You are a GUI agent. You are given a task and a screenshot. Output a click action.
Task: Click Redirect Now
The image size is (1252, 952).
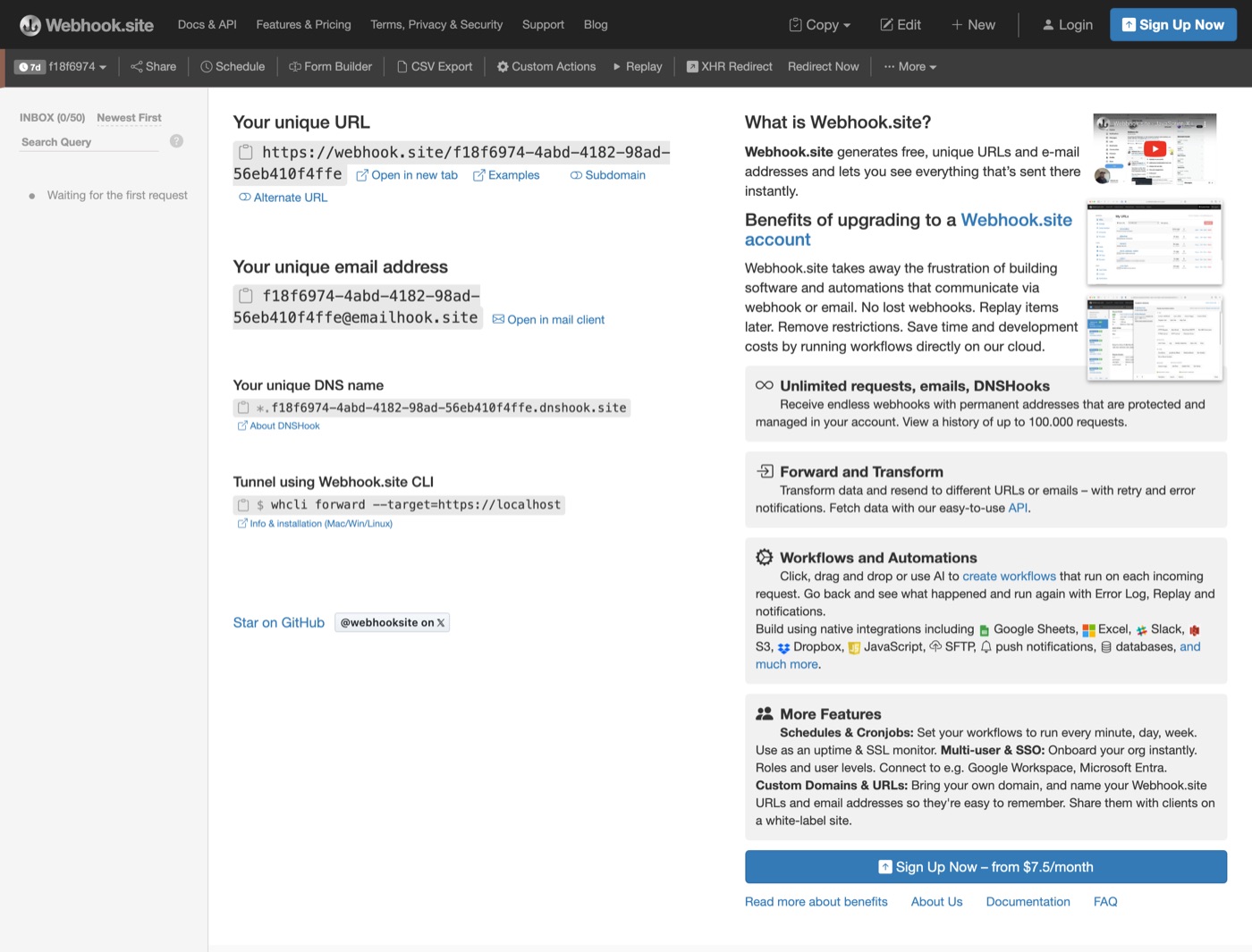(x=823, y=67)
